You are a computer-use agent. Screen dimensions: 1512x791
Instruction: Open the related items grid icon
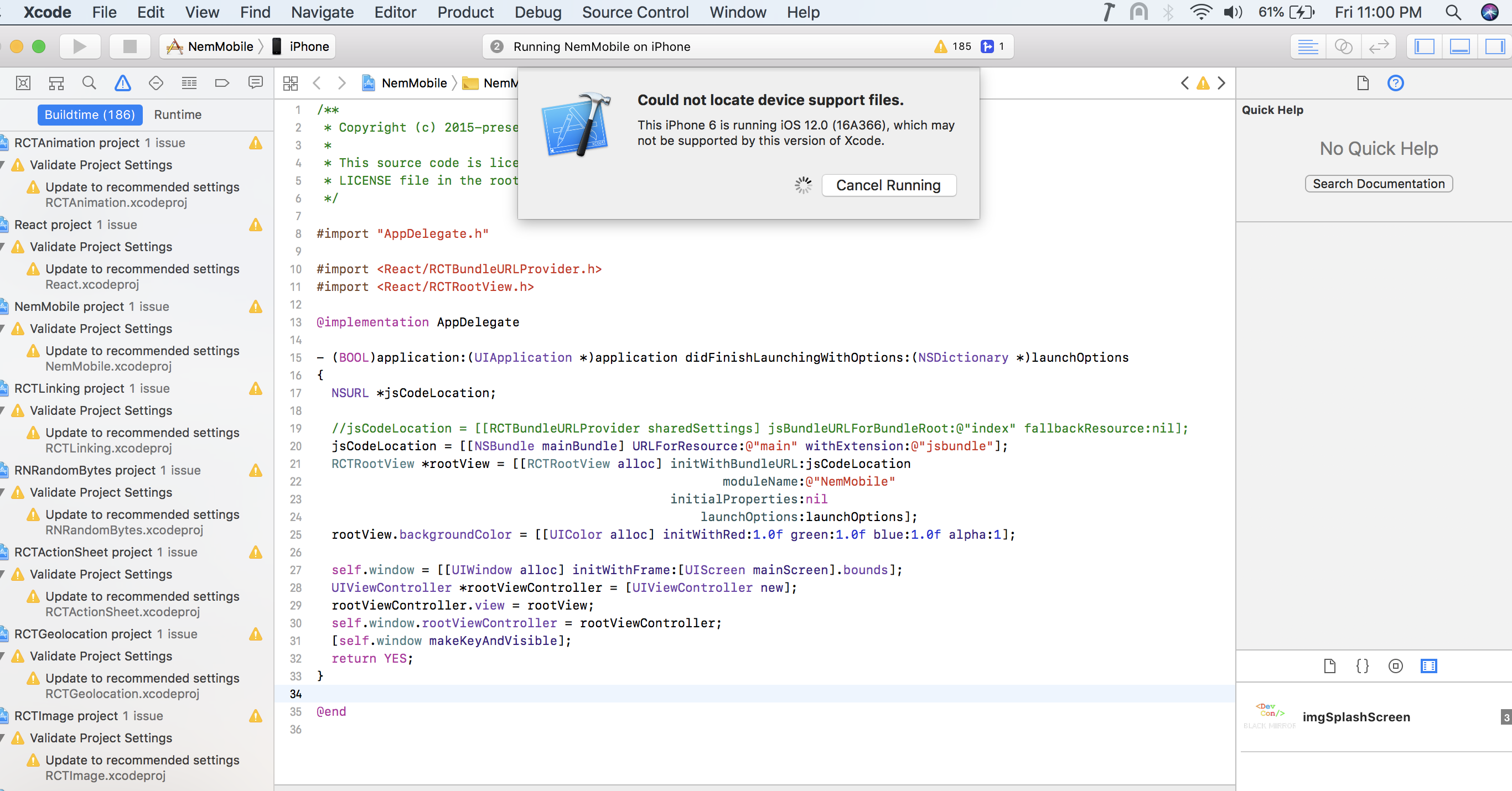[x=291, y=84]
